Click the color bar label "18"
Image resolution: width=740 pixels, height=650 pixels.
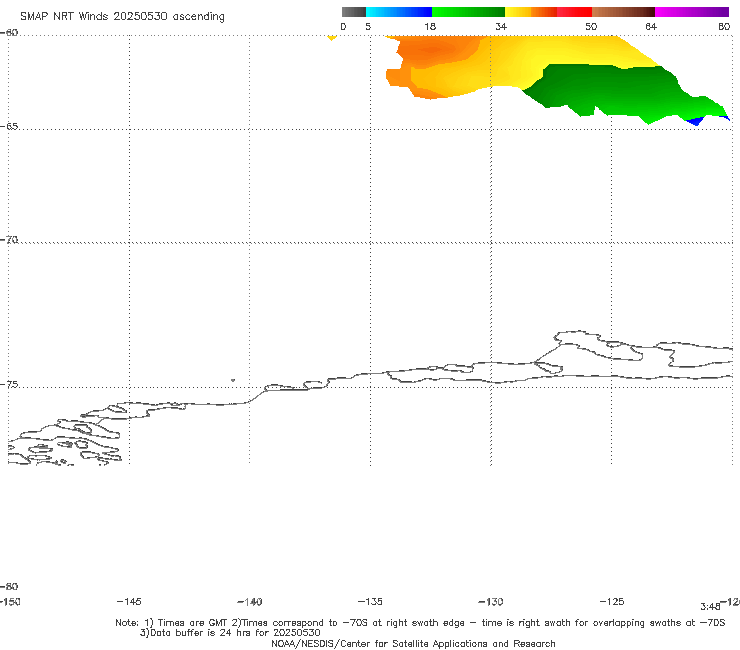430,27
